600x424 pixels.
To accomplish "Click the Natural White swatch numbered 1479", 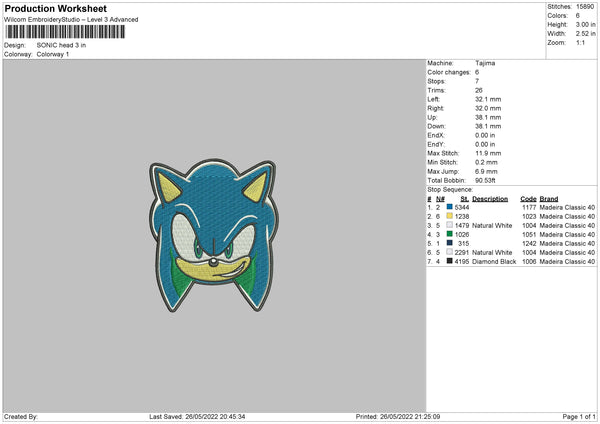I will click(x=451, y=225).
